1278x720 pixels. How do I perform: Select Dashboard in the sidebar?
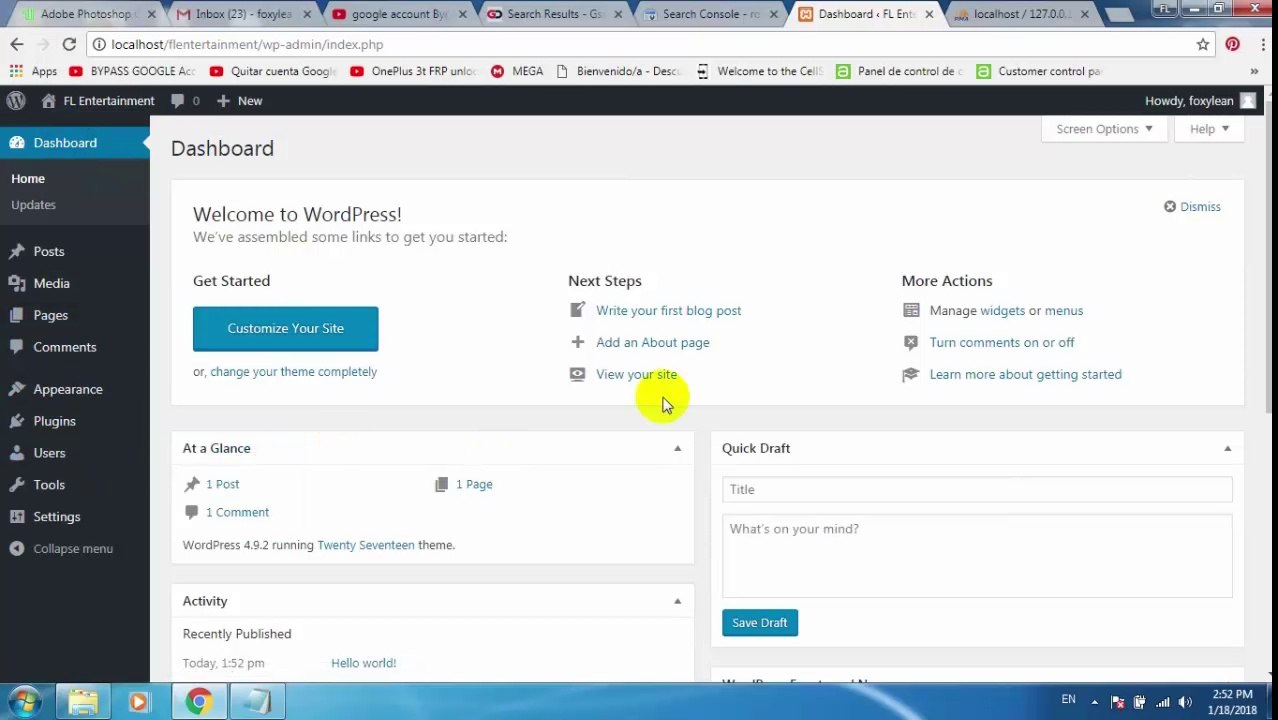[75, 143]
